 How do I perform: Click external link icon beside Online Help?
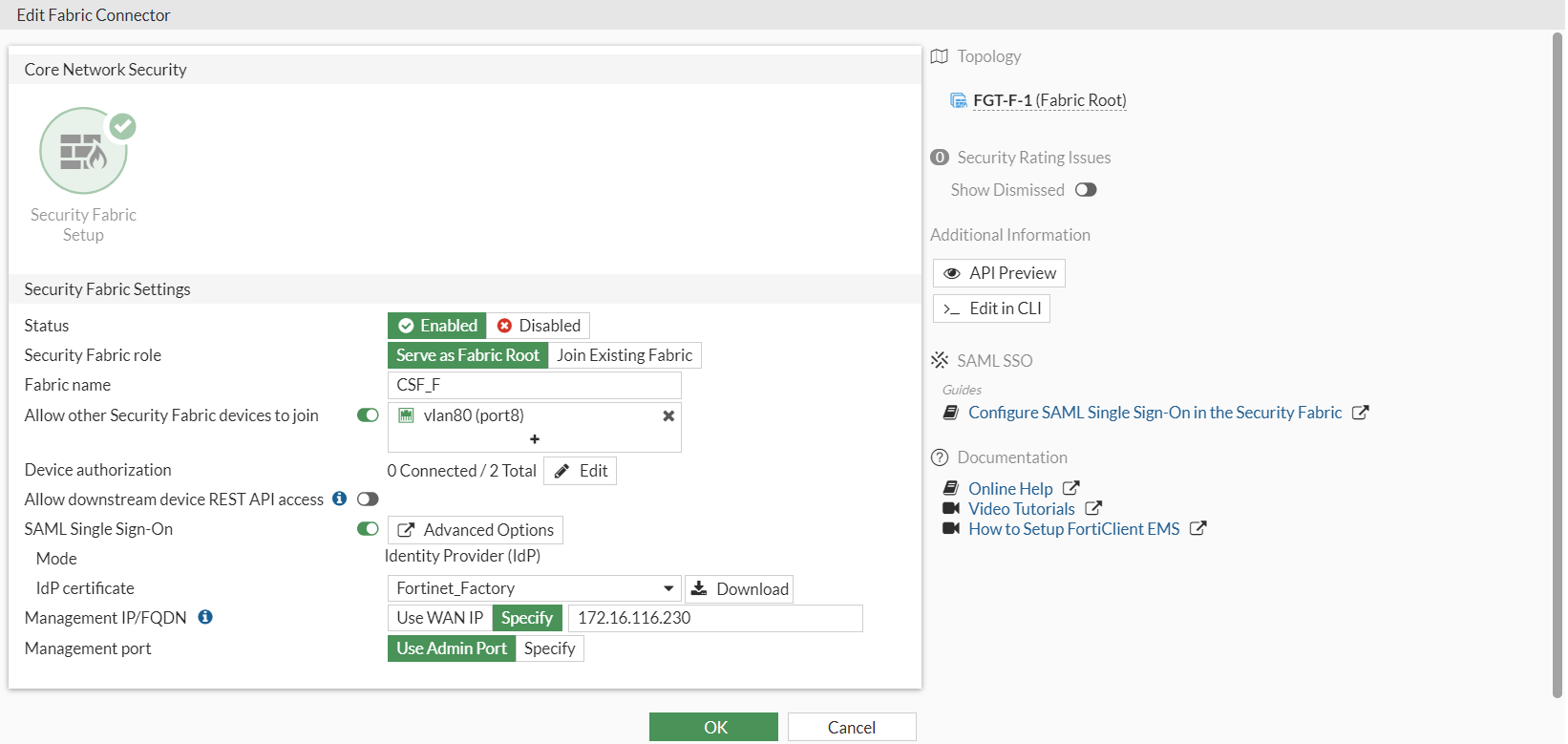click(1071, 488)
